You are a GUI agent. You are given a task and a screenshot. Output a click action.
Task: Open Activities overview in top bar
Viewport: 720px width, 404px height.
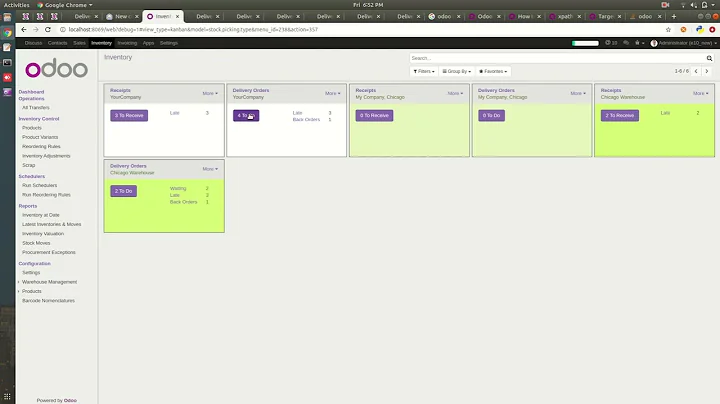click(x=17, y=5)
